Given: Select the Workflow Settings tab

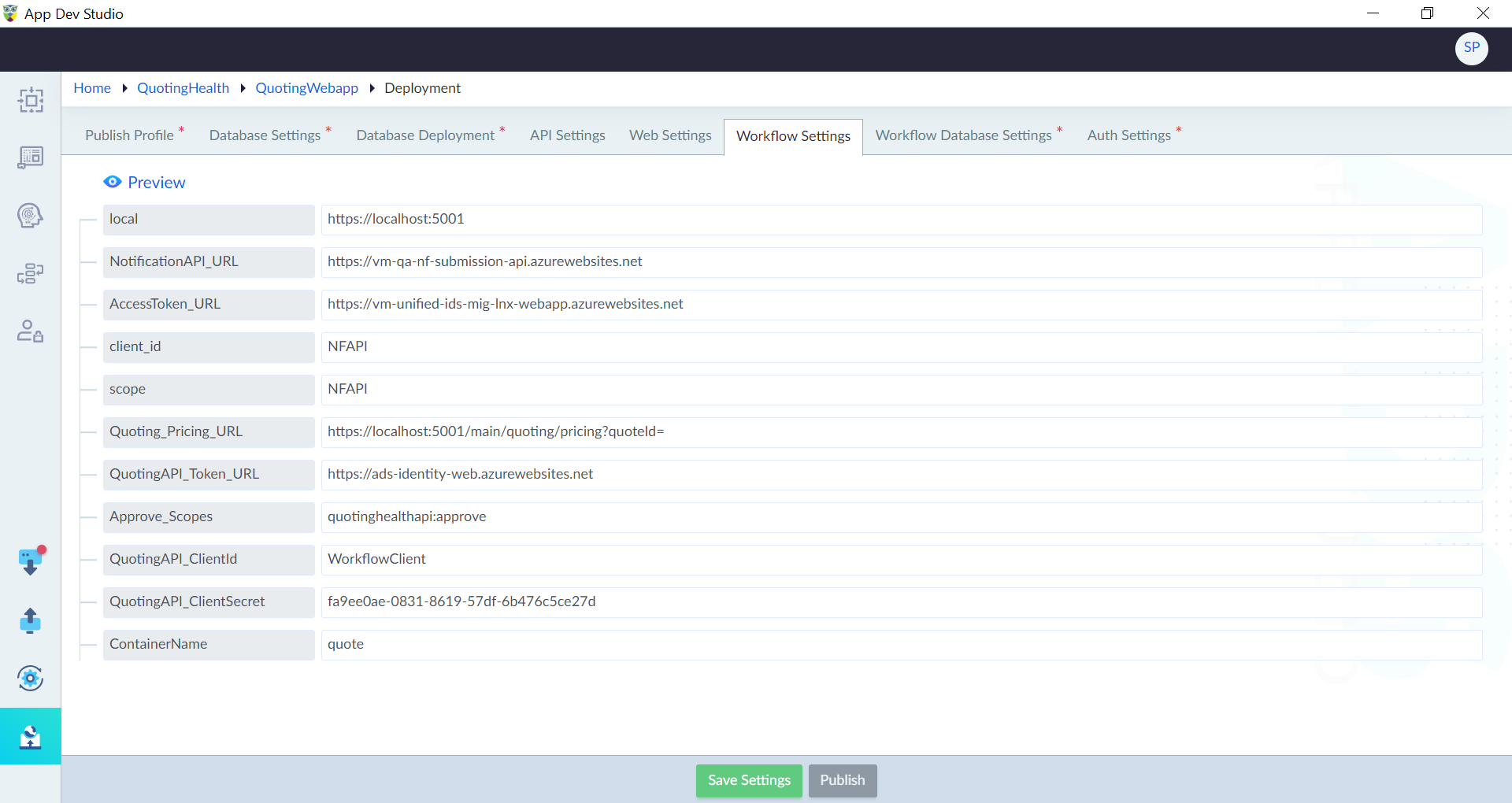Looking at the screenshot, I should [x=793, y=136].
